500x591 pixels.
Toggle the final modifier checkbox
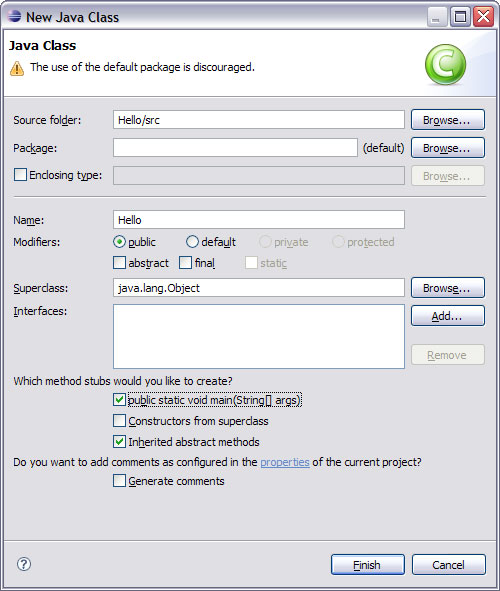185,263
